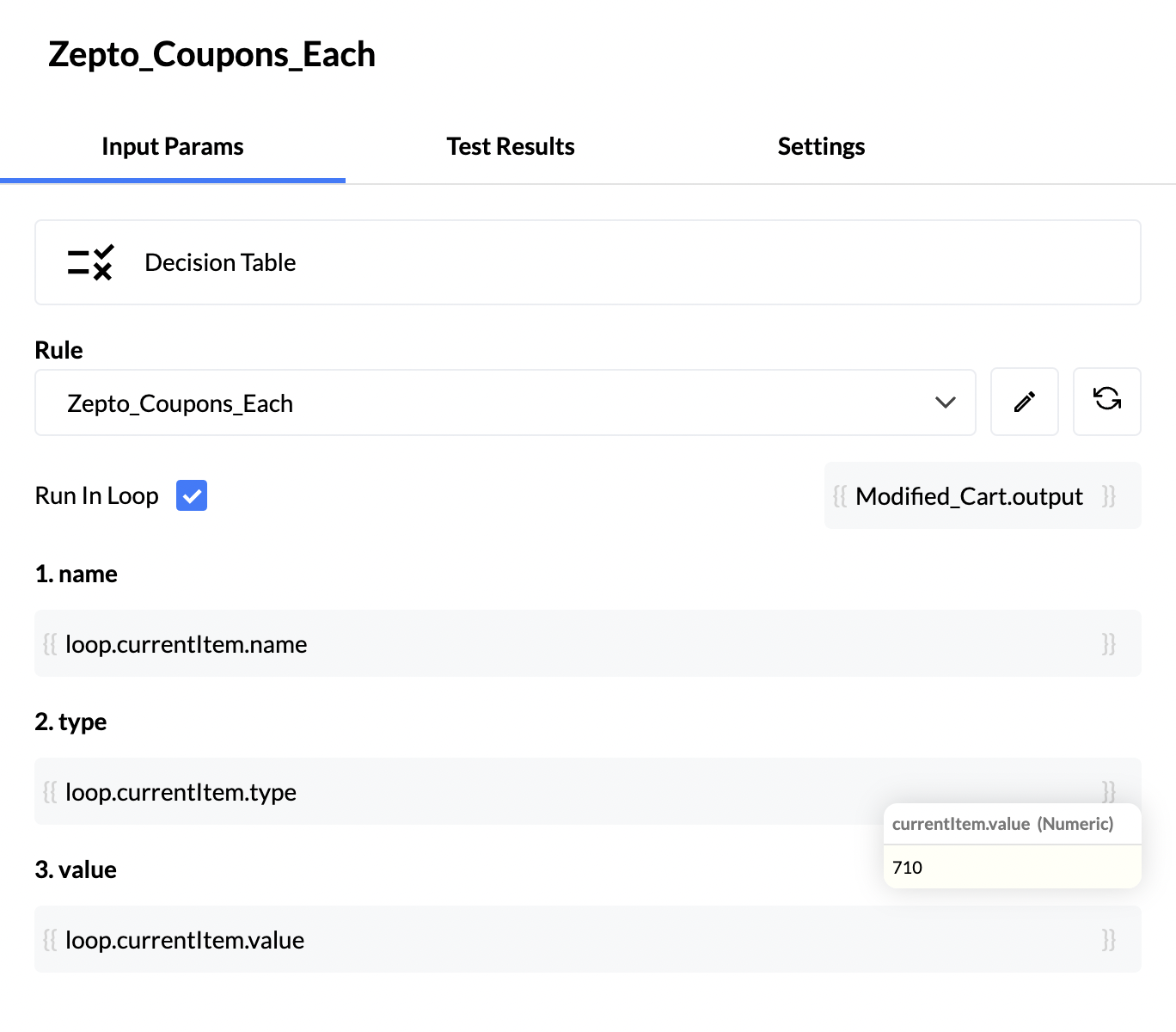
Task: Select the Input Params tab
Action: coord(172,147)
